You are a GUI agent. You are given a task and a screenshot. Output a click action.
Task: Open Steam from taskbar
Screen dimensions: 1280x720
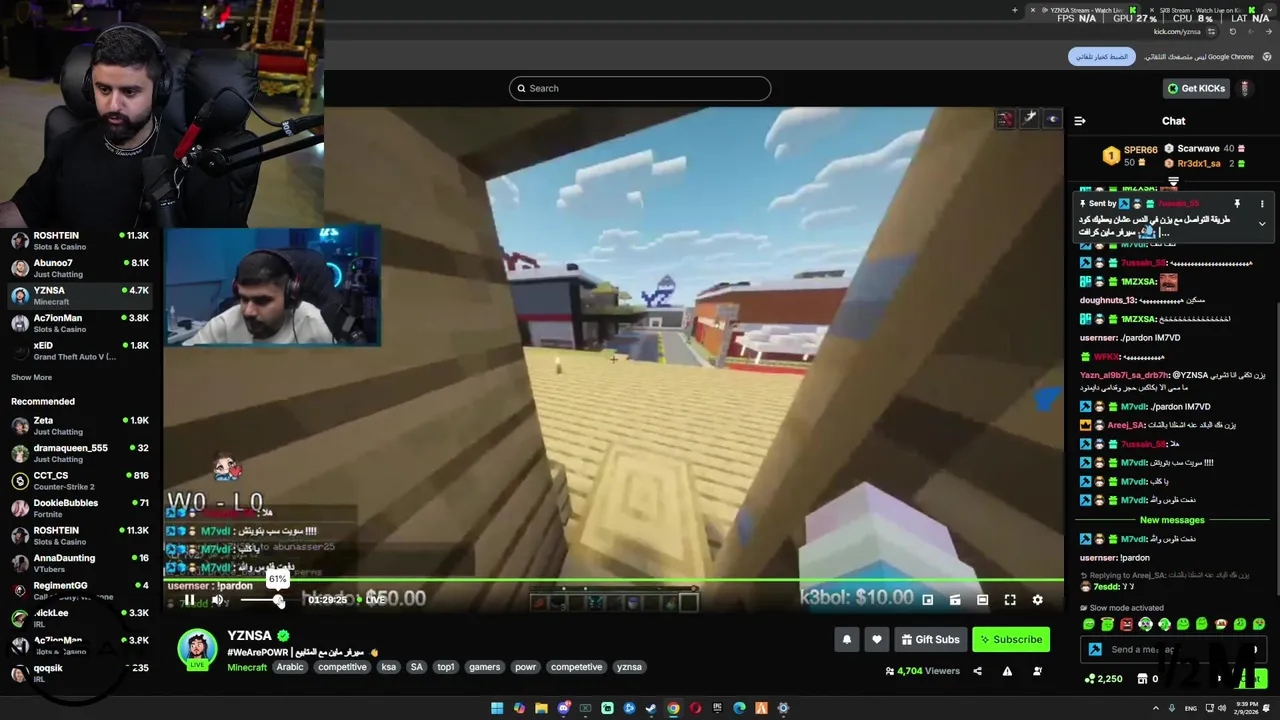pos(651,708)
